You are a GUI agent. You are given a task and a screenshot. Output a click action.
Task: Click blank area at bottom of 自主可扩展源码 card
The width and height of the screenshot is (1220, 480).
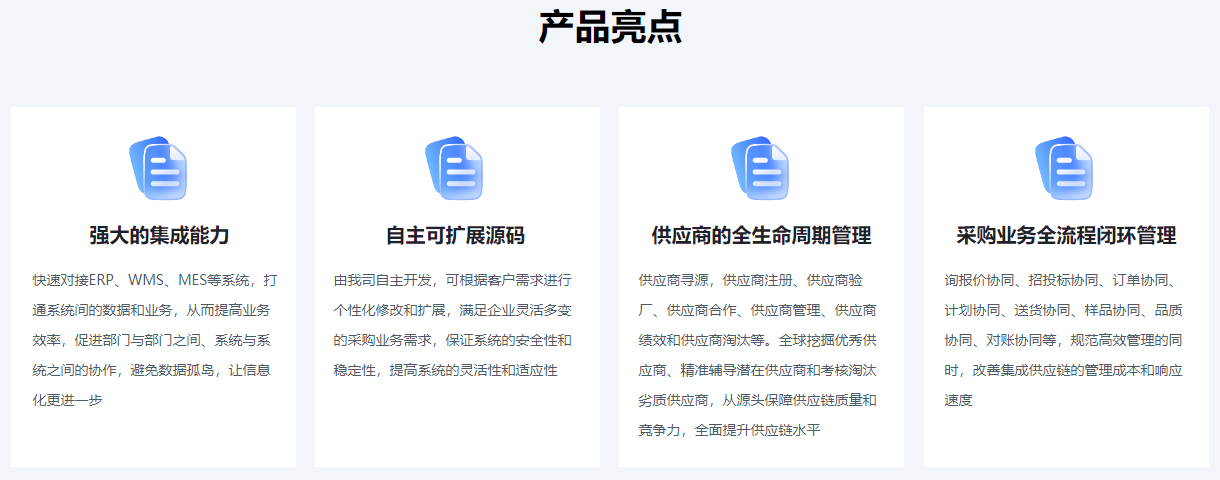tap(457, 430)
